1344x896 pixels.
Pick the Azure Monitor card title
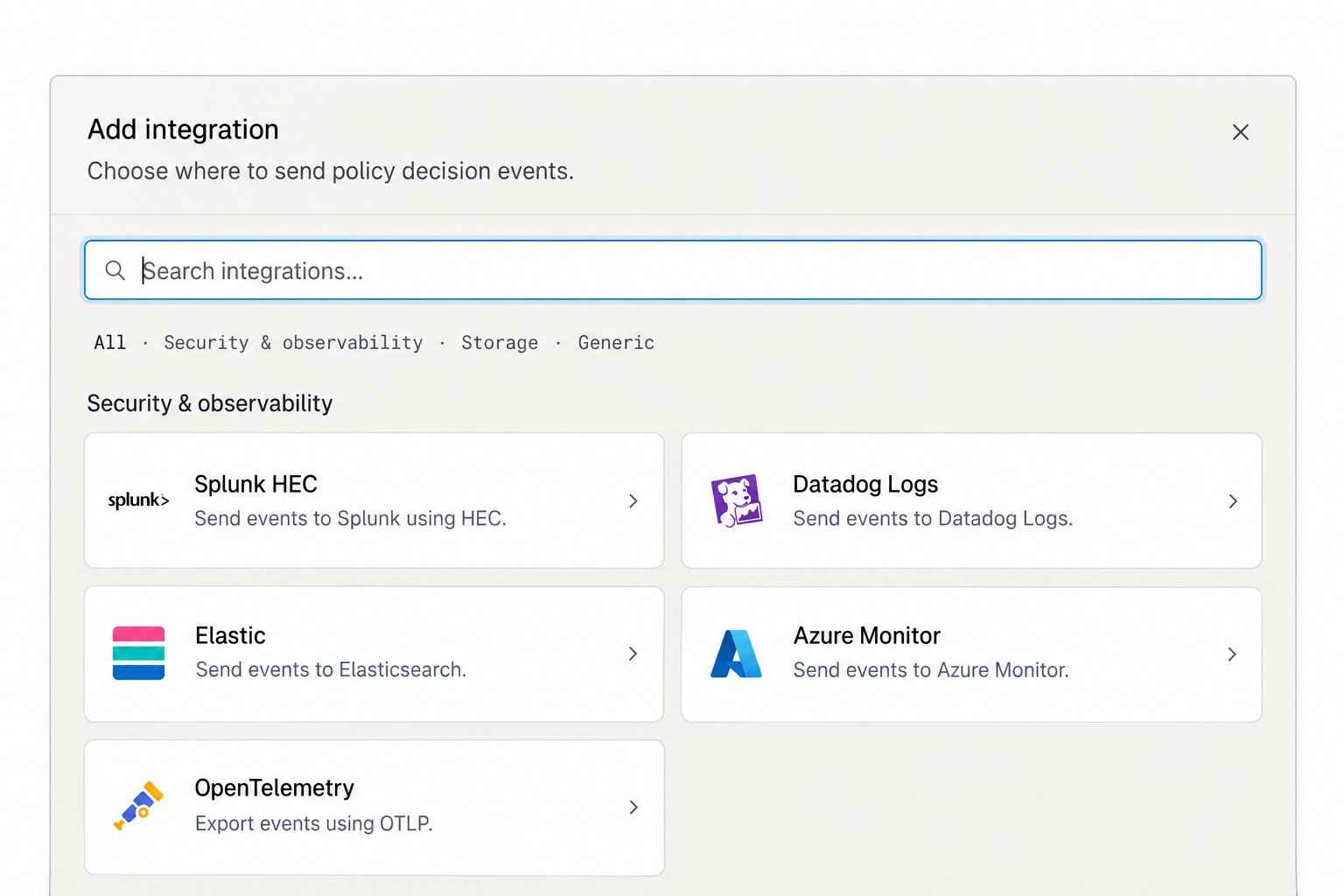[866, 635]
